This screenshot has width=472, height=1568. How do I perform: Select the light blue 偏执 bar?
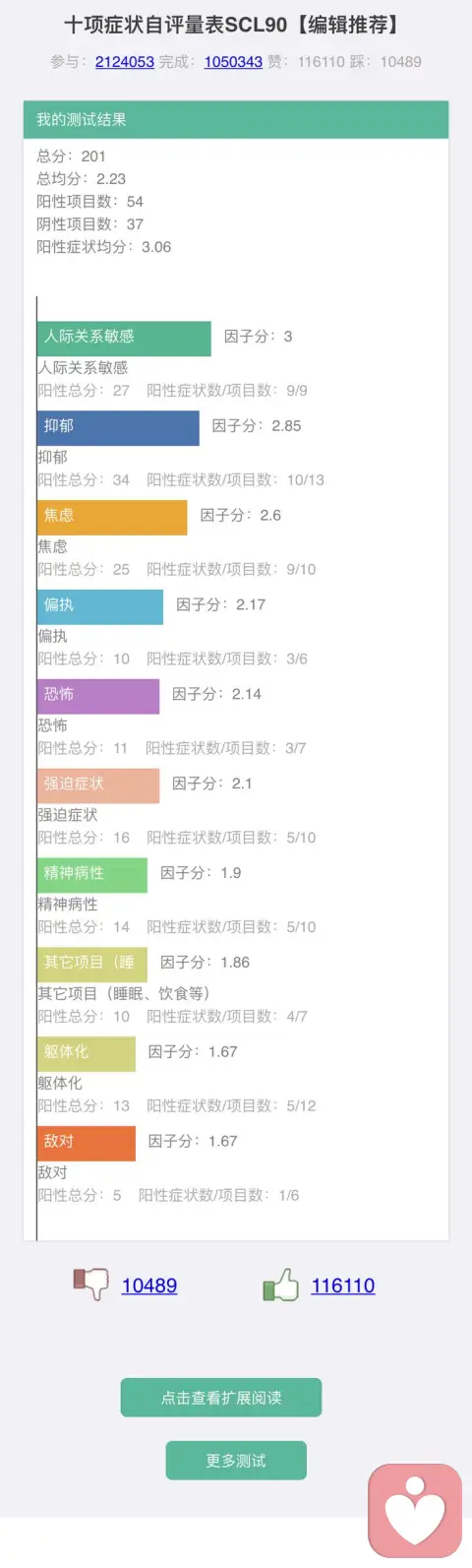pos(100,606)
